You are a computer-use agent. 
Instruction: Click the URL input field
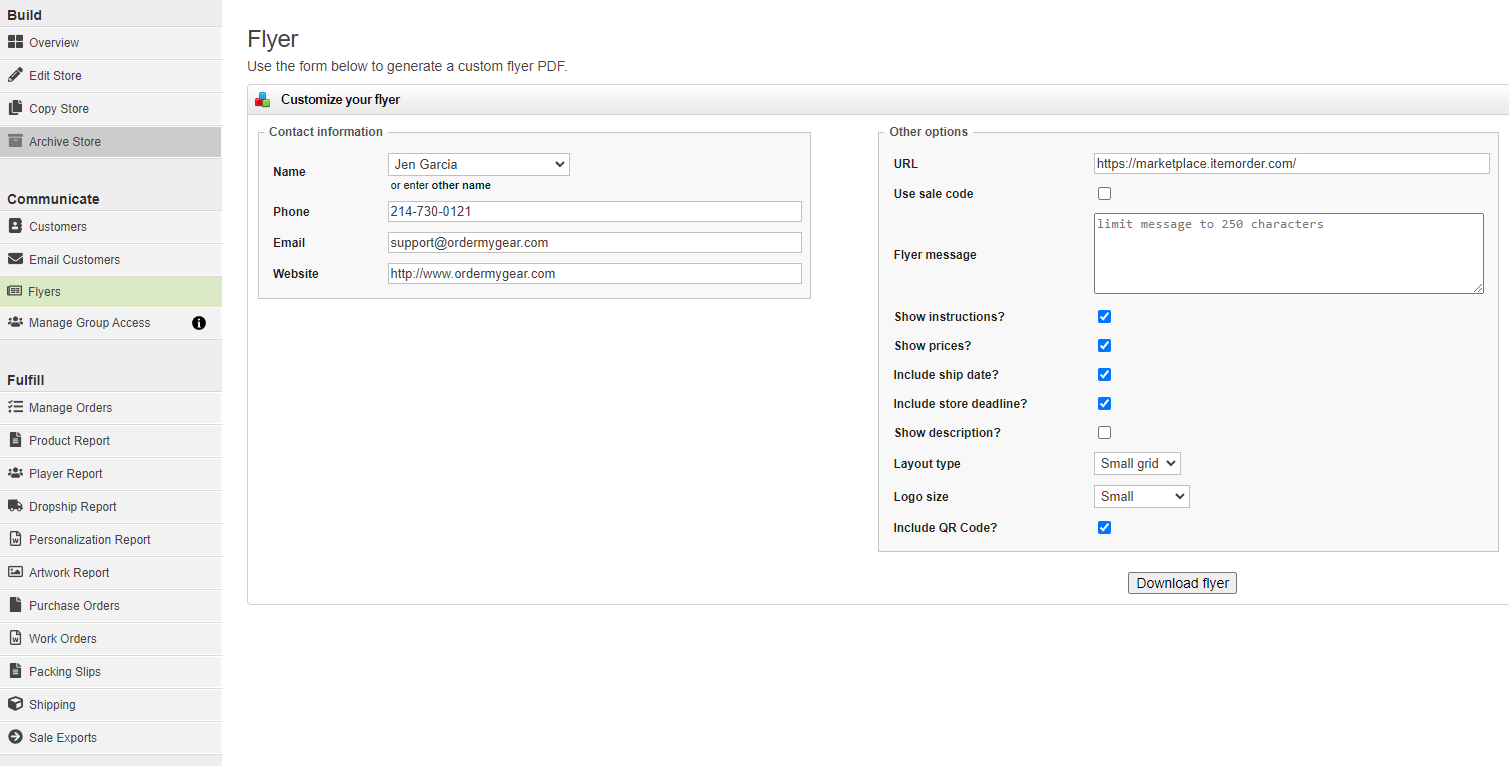pos(1292,163)
